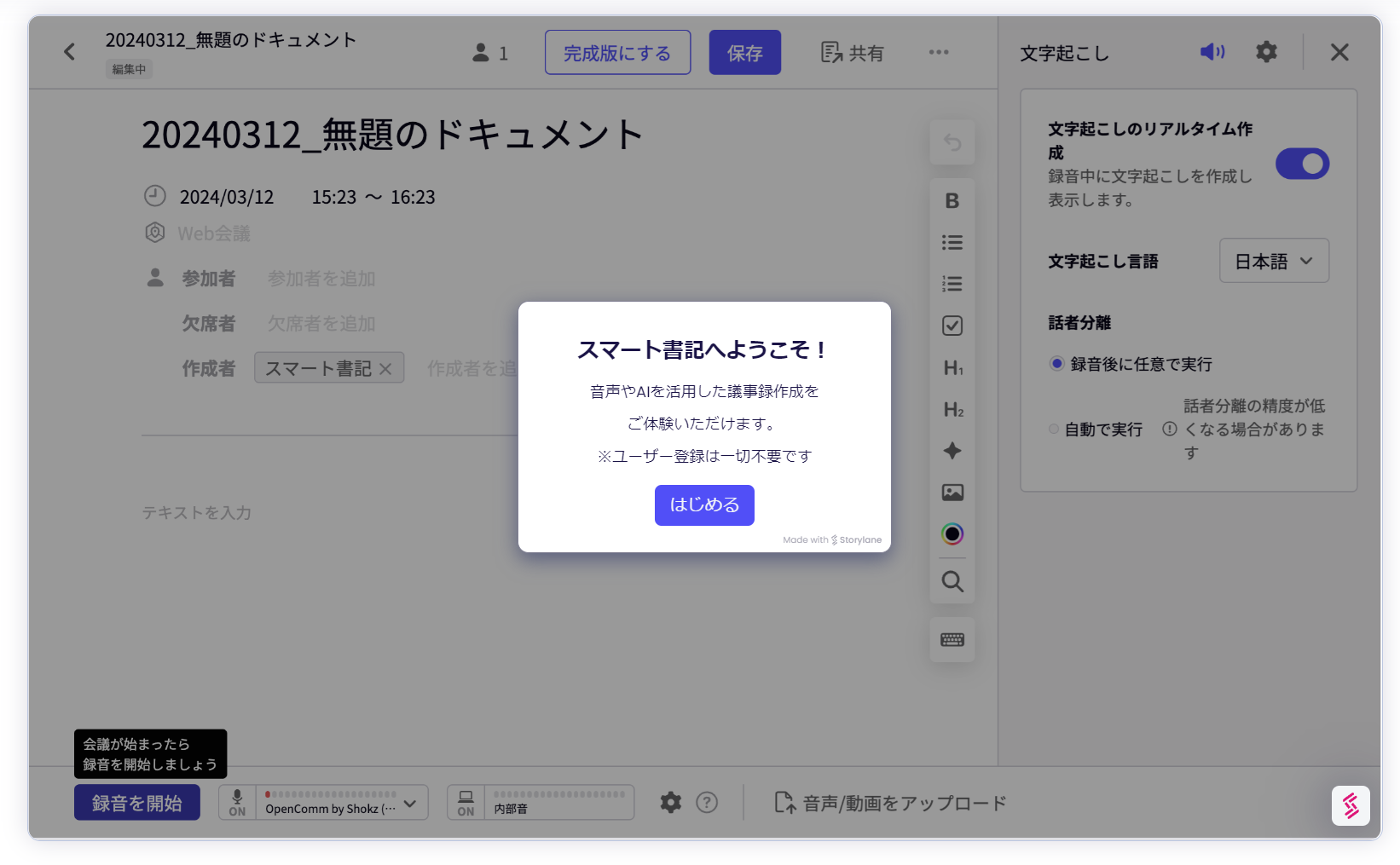Screen dimensions: 1400x865
Task: Select 自動で実行 radio option
Action: 1054,430
